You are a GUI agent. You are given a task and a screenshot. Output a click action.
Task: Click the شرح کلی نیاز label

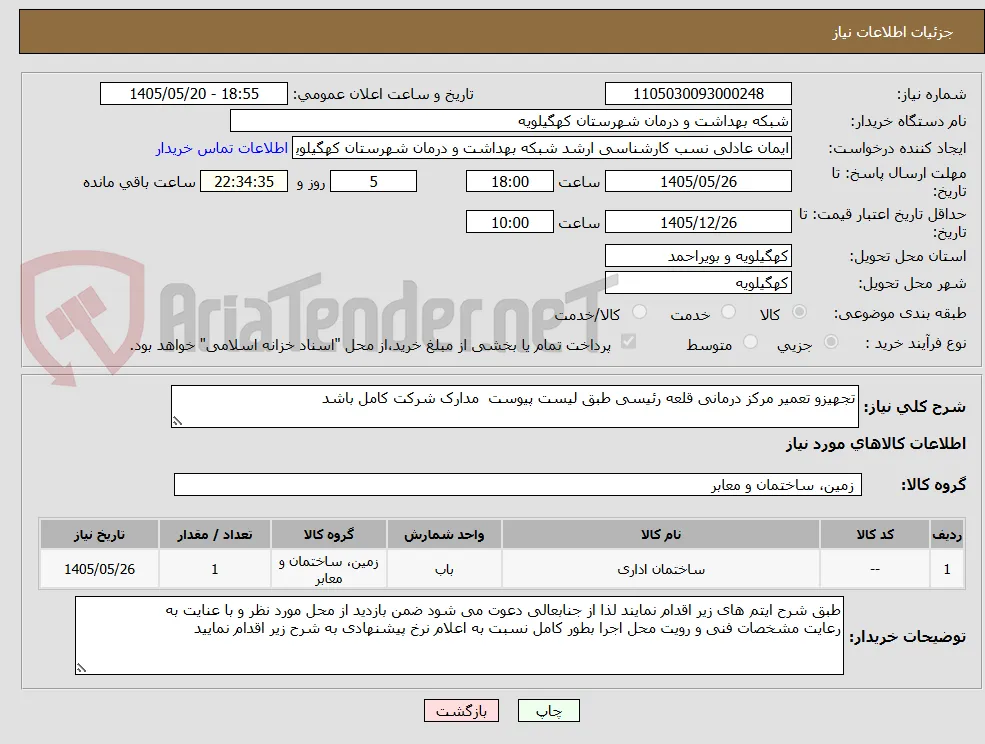tap(915, 407)
